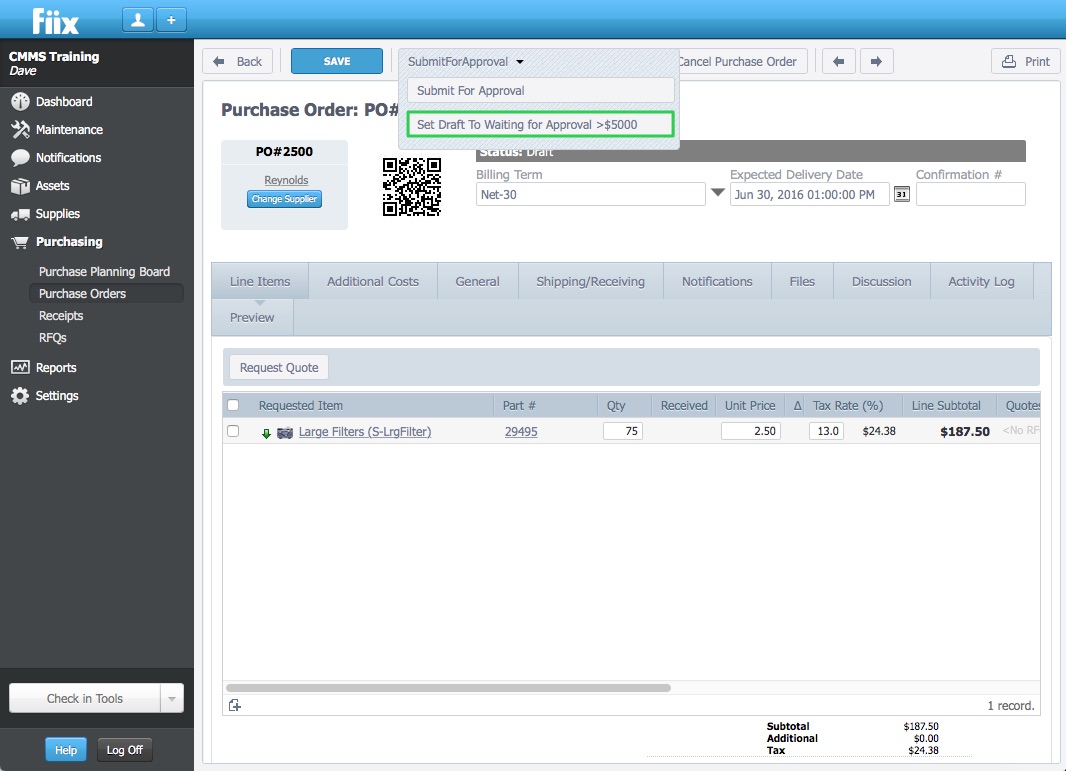Open the Maintenance section
This screenshot has width=1066, height=771.
pyautogui.click(x=69, y=130)
